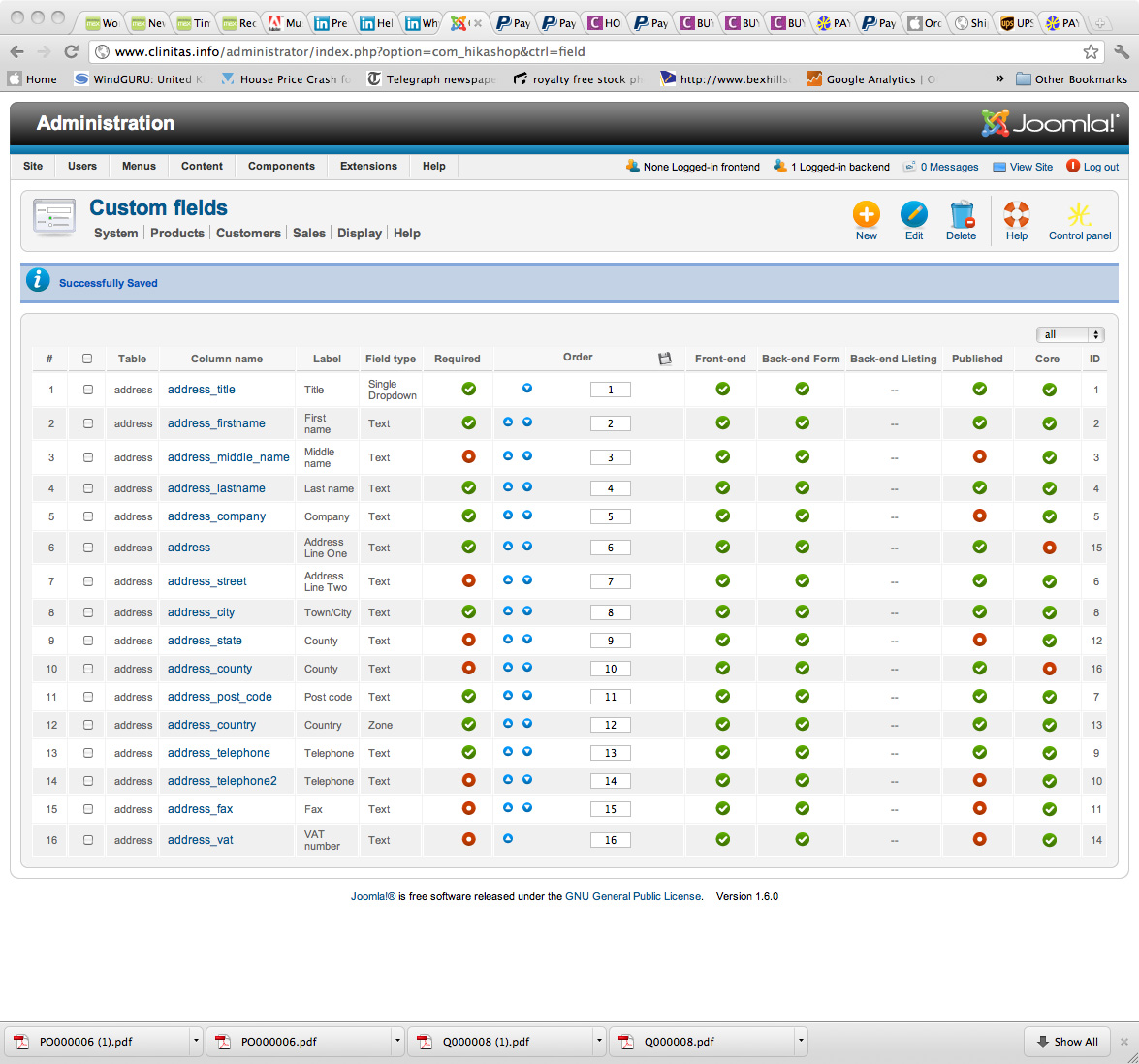Open the Help lifebuoy icon
This screenshot has height=1064, width=1139.
pos(1016,215)
